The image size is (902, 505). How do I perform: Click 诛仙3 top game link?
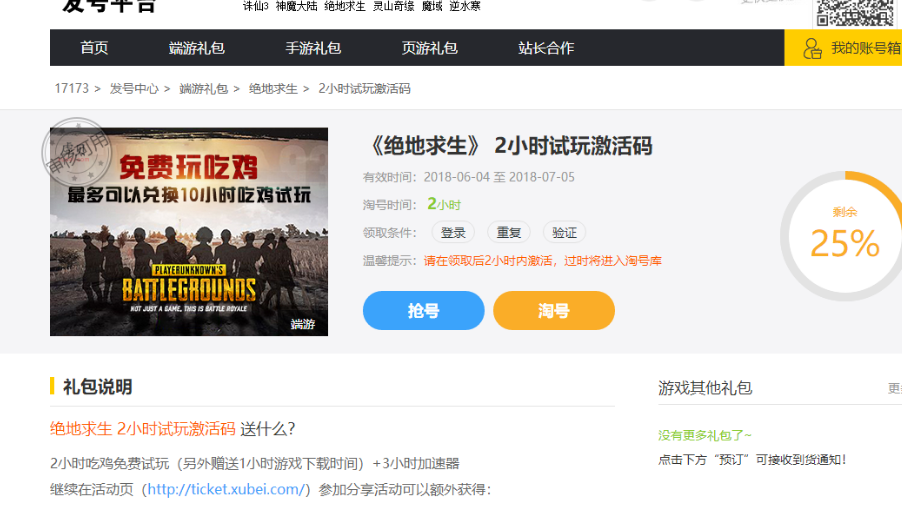pos(255,6)
